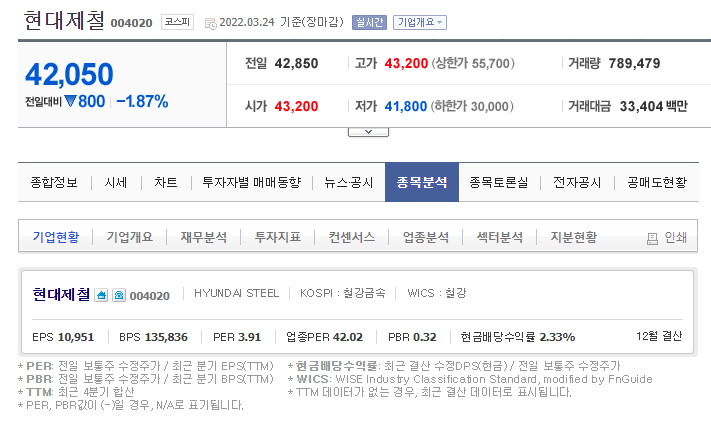The width and height of the screenshot is (711, 424).
Task: Click WICS : 철강 classification
Action: coord(437,293)
